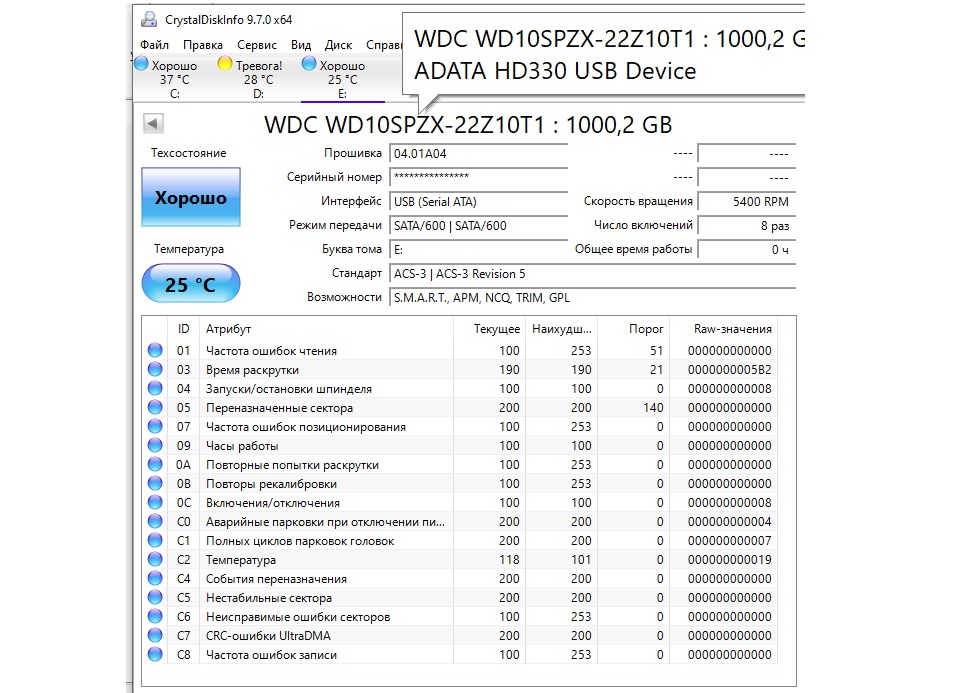Click the Атрибут column header
Viewport: 980px width, 693px height.
click(326, 329)
